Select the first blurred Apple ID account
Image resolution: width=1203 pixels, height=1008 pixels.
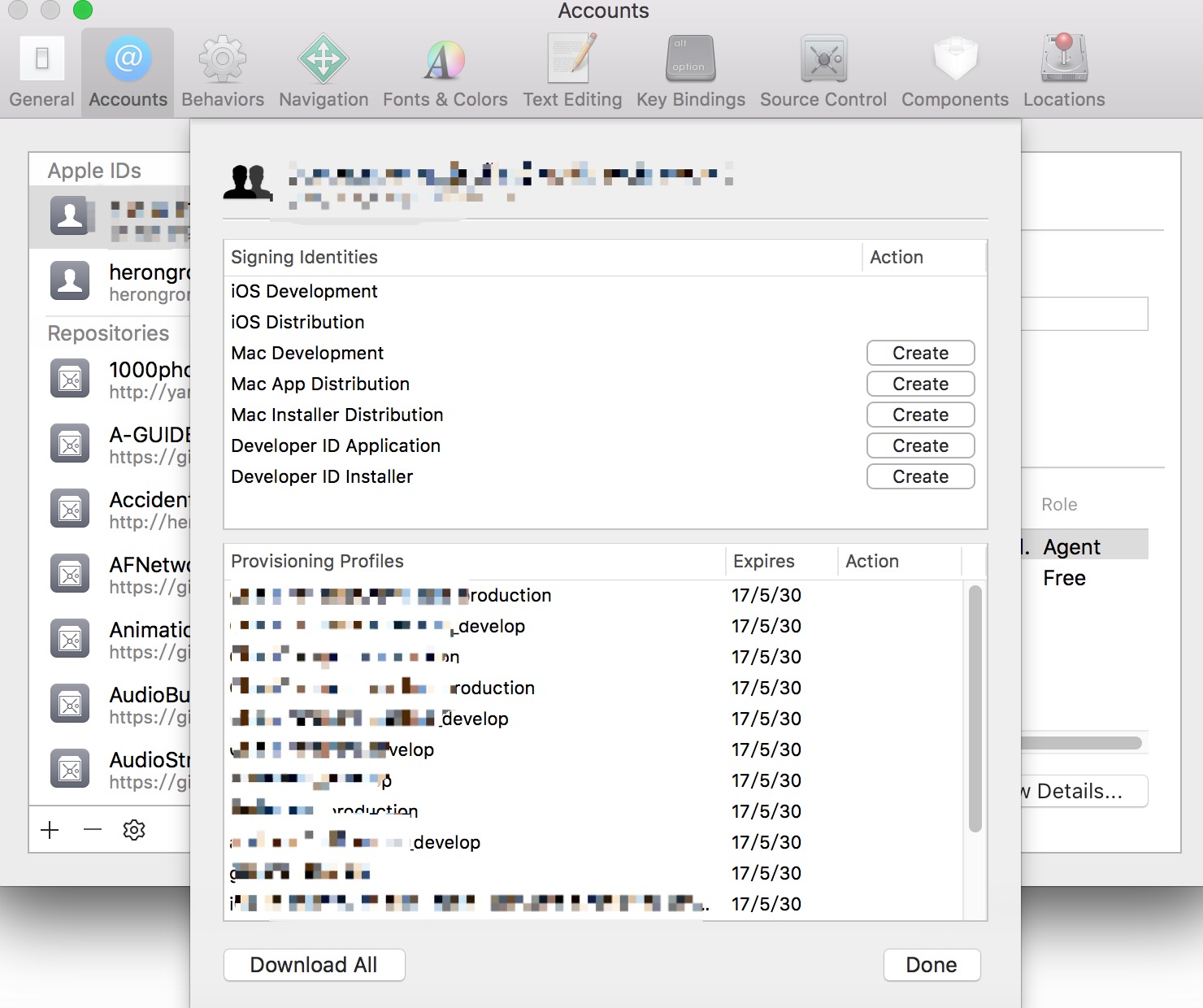111,217
